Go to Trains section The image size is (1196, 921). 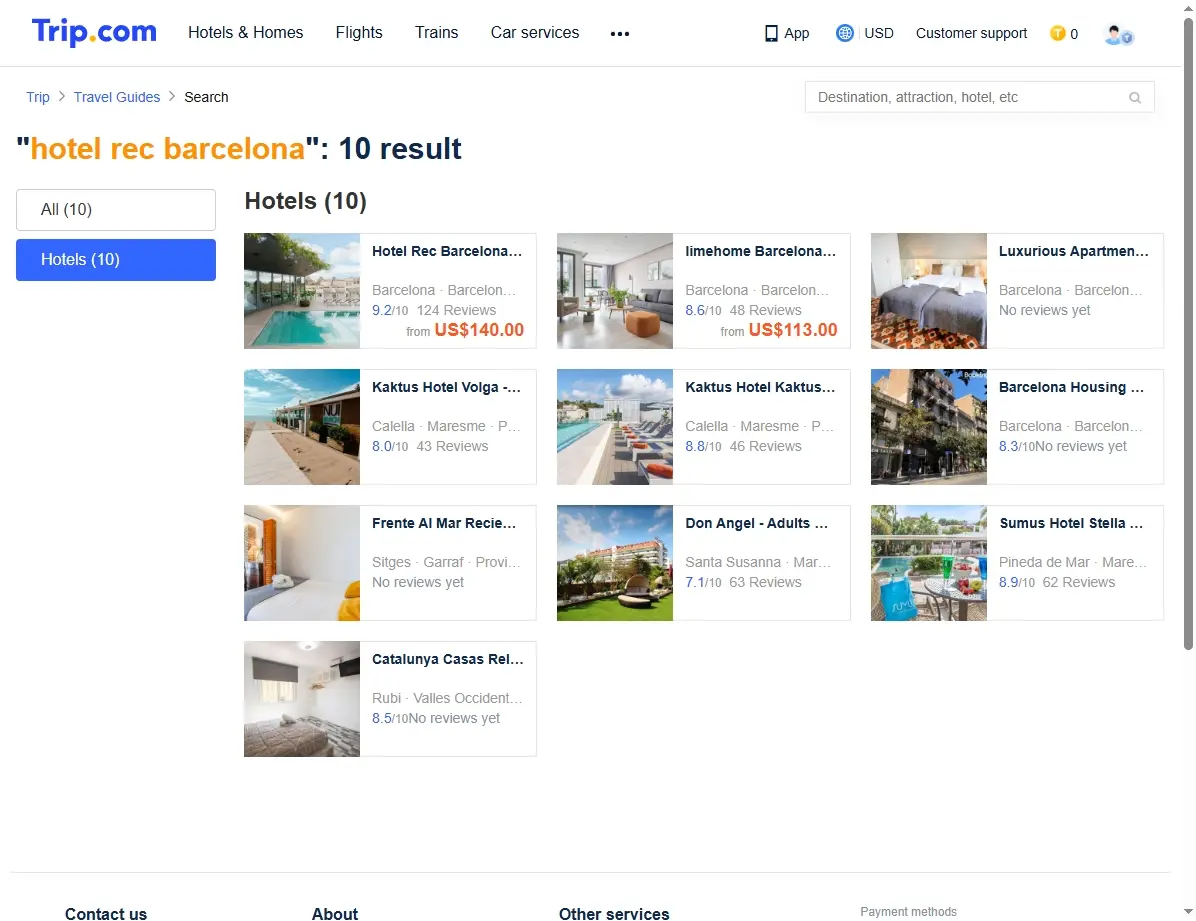tap(436, 33)
